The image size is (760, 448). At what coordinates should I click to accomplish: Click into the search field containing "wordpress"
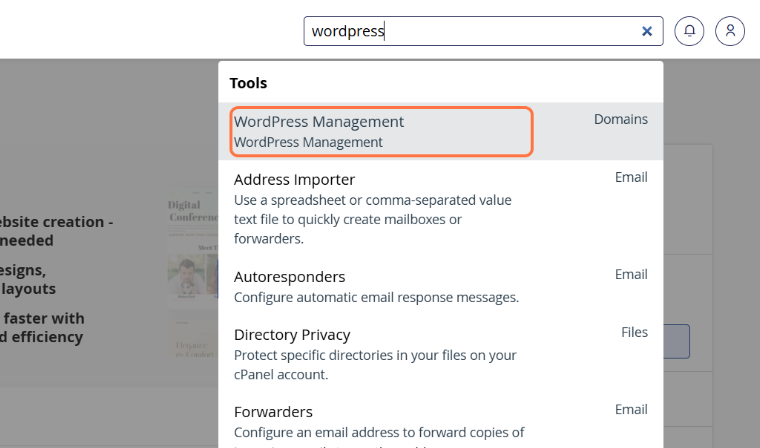470,31
